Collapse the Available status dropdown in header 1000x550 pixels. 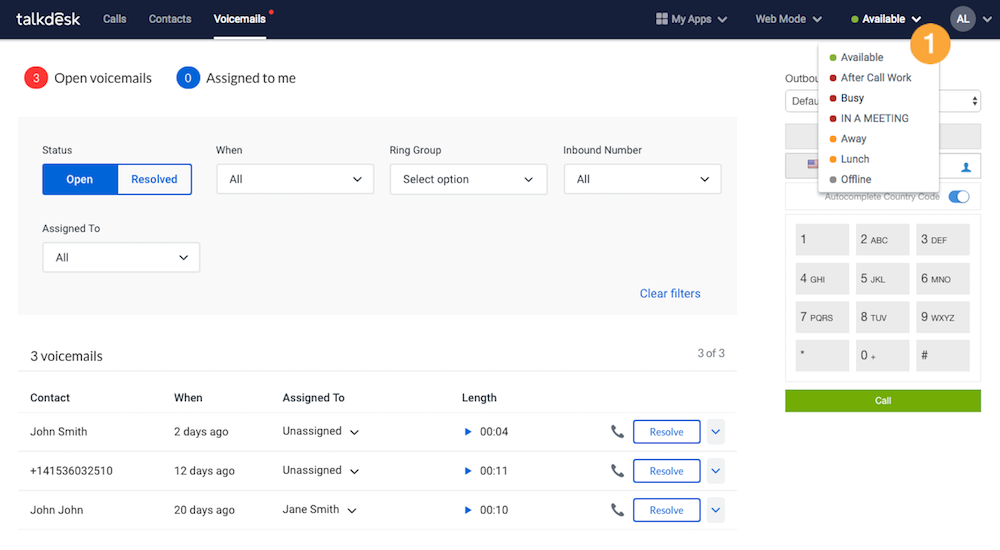(x=886, y=19)
